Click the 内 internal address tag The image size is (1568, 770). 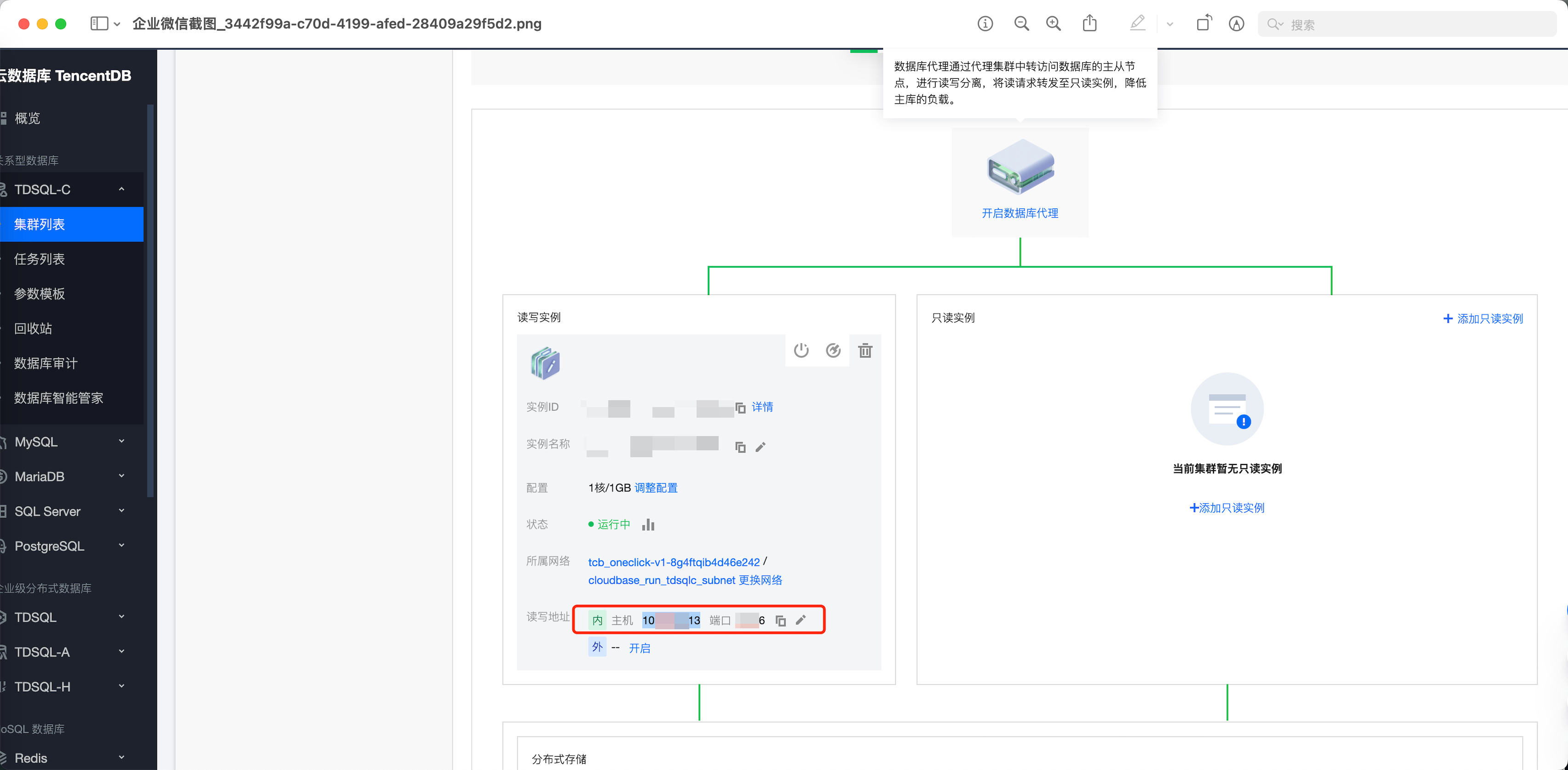point(597,620)
